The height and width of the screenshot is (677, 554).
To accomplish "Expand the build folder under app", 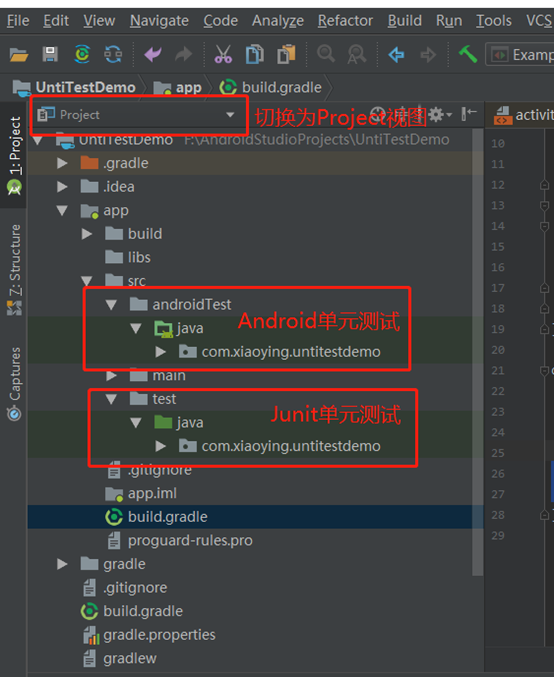I will [x=87, y=234].
